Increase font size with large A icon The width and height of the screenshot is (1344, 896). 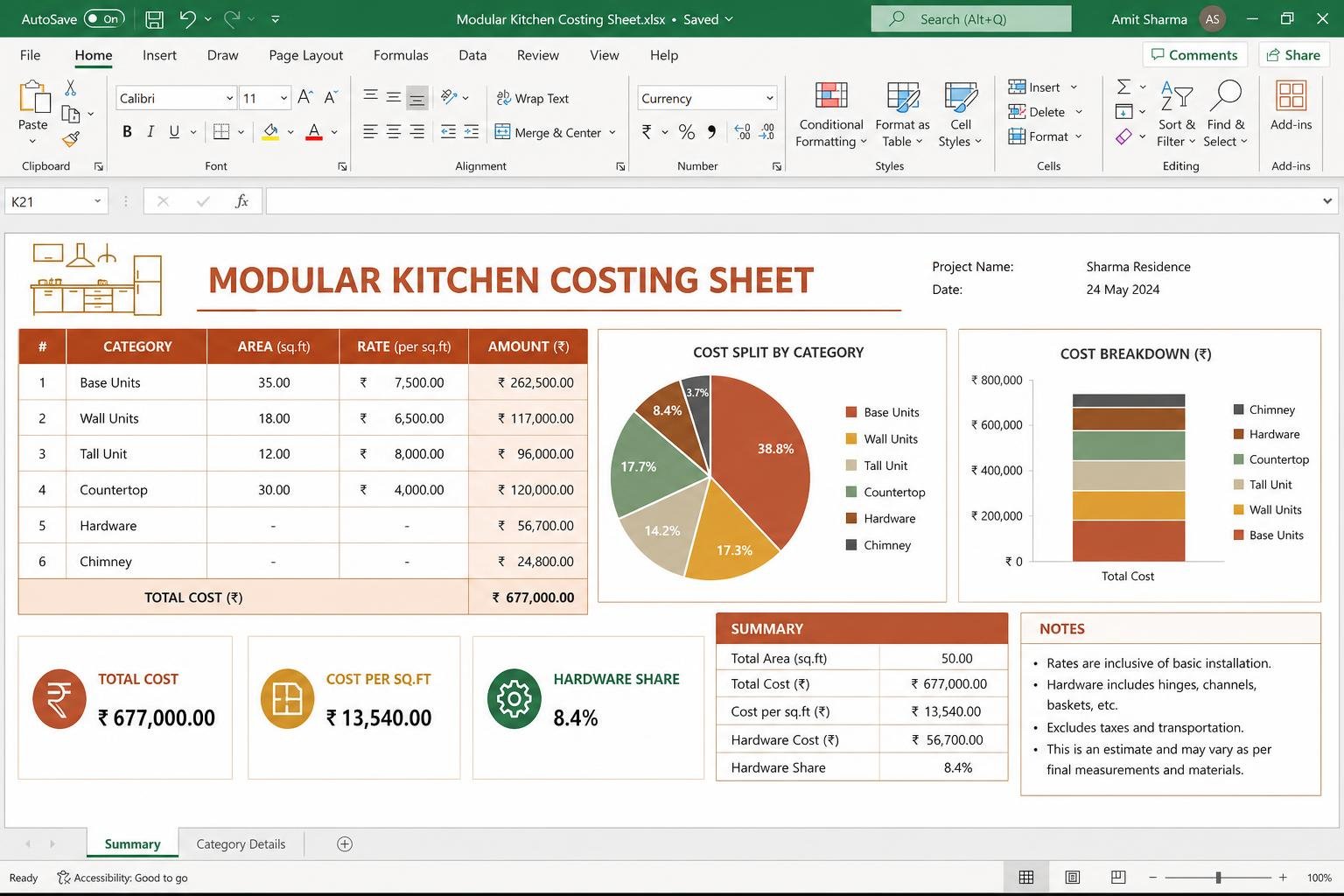click(x=304, y=97)
